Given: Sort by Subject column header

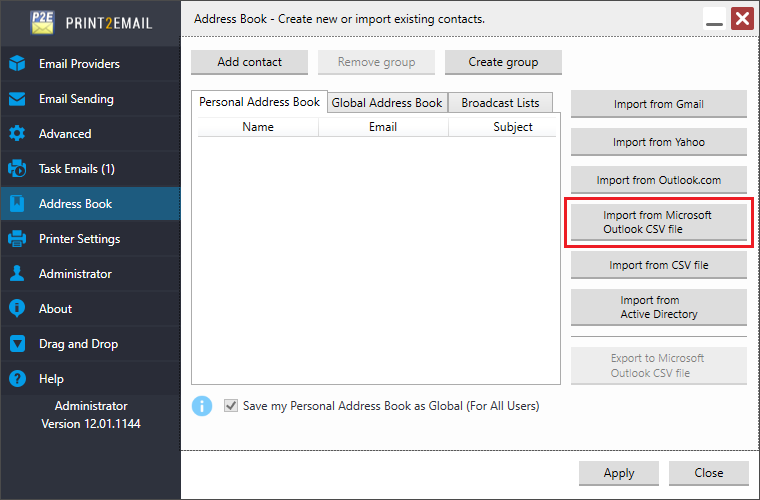Looking at the screenshot, I should (503, 127).
